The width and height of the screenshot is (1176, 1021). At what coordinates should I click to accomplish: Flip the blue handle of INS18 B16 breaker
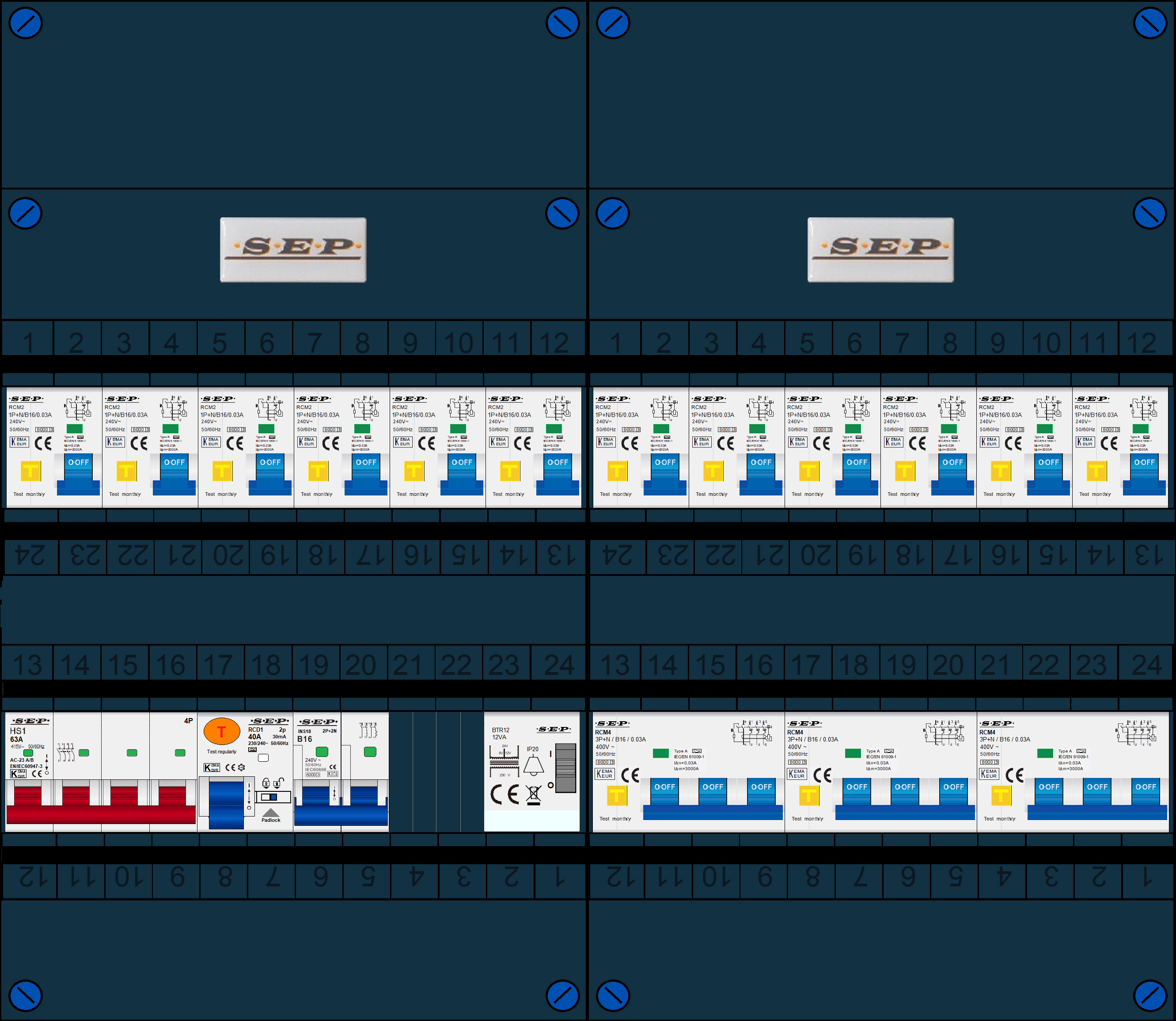pos(341,806)
